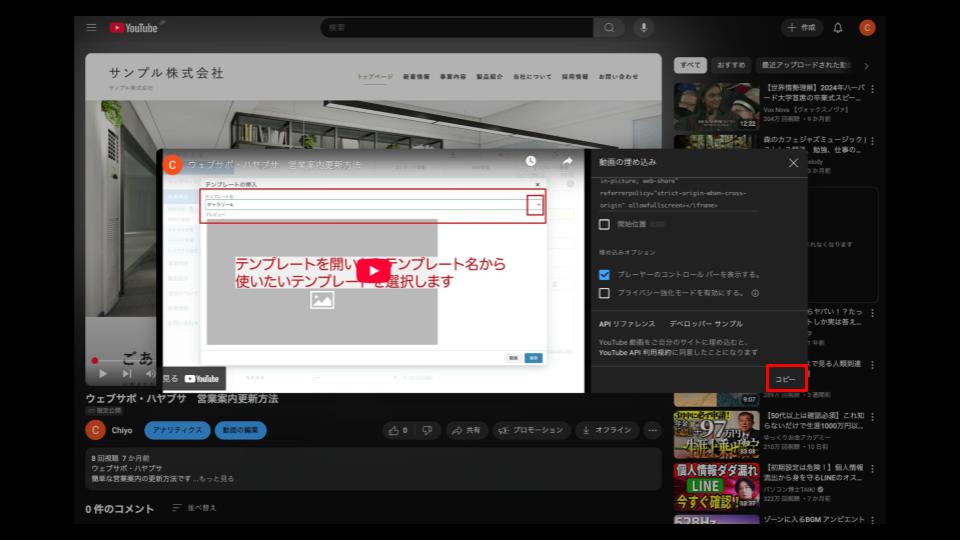Skip to next video on main player
Image resolution: width=960 pixels, height=540 pixels.
tap(127, 373)
